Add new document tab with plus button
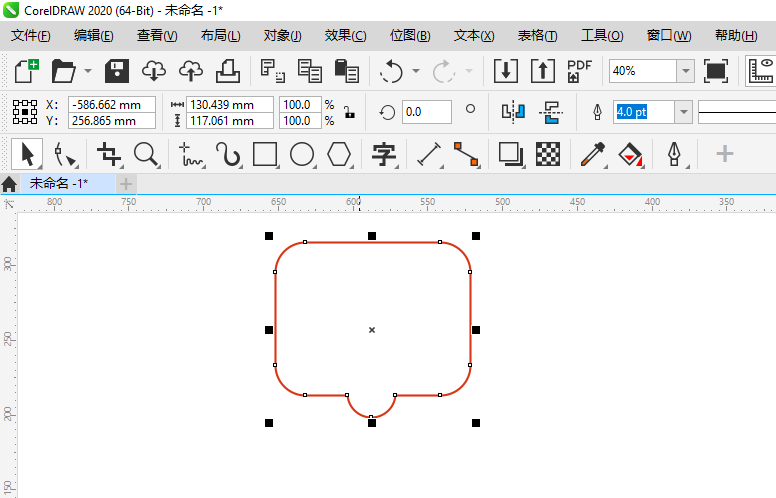The height and width of the screenshot is (498, 776). 126,184
